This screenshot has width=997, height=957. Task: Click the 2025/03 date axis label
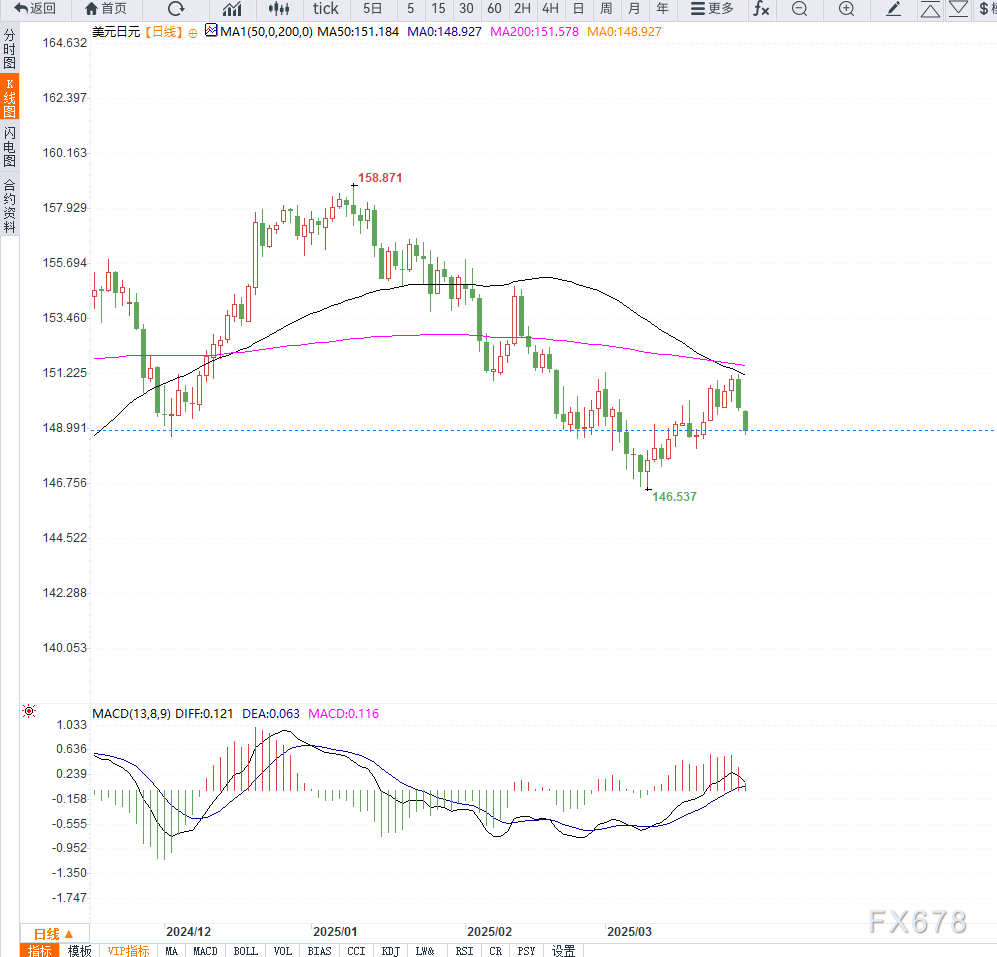coord(629,932)
